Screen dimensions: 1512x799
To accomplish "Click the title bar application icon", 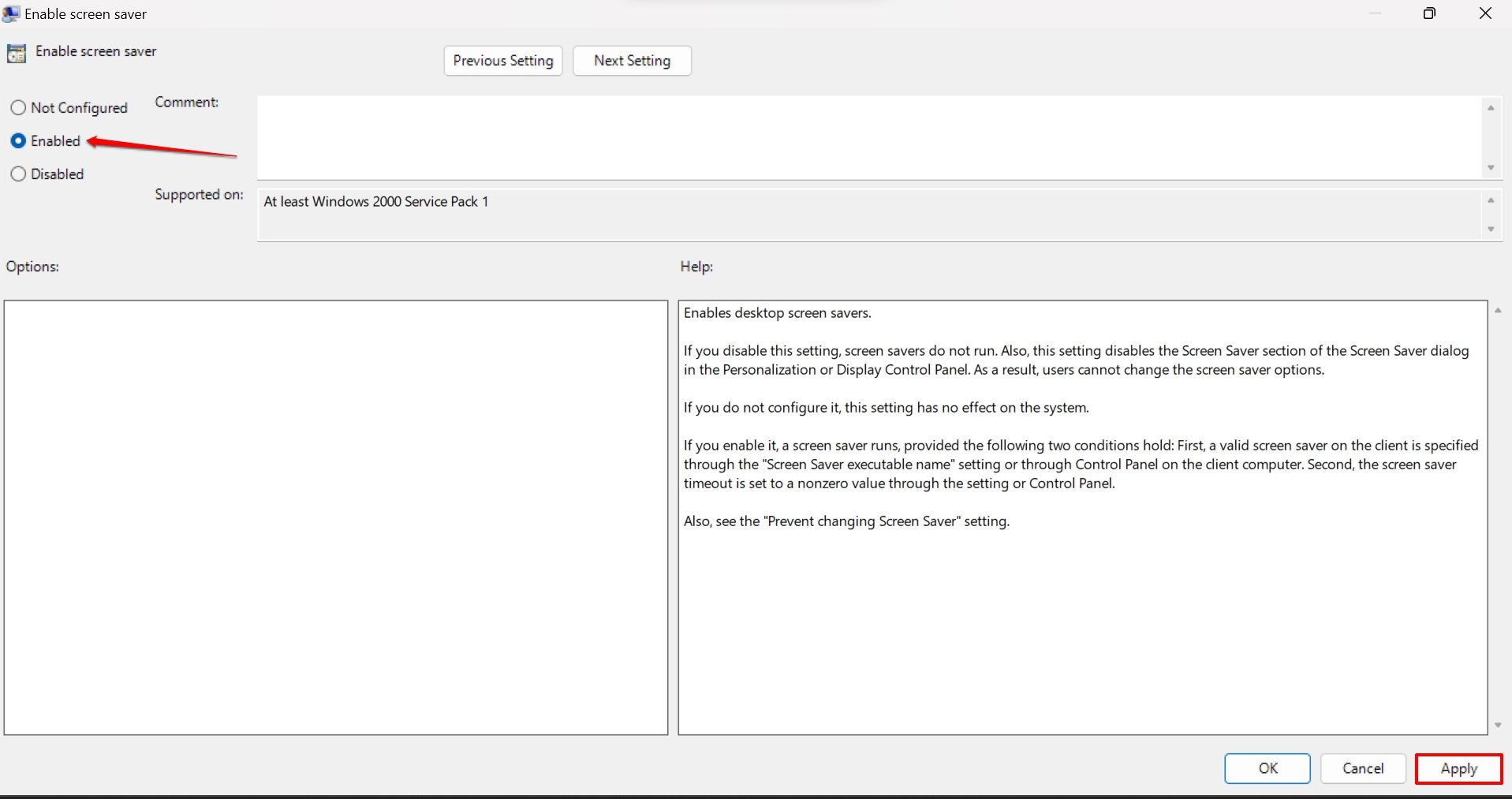I will 11,13.
